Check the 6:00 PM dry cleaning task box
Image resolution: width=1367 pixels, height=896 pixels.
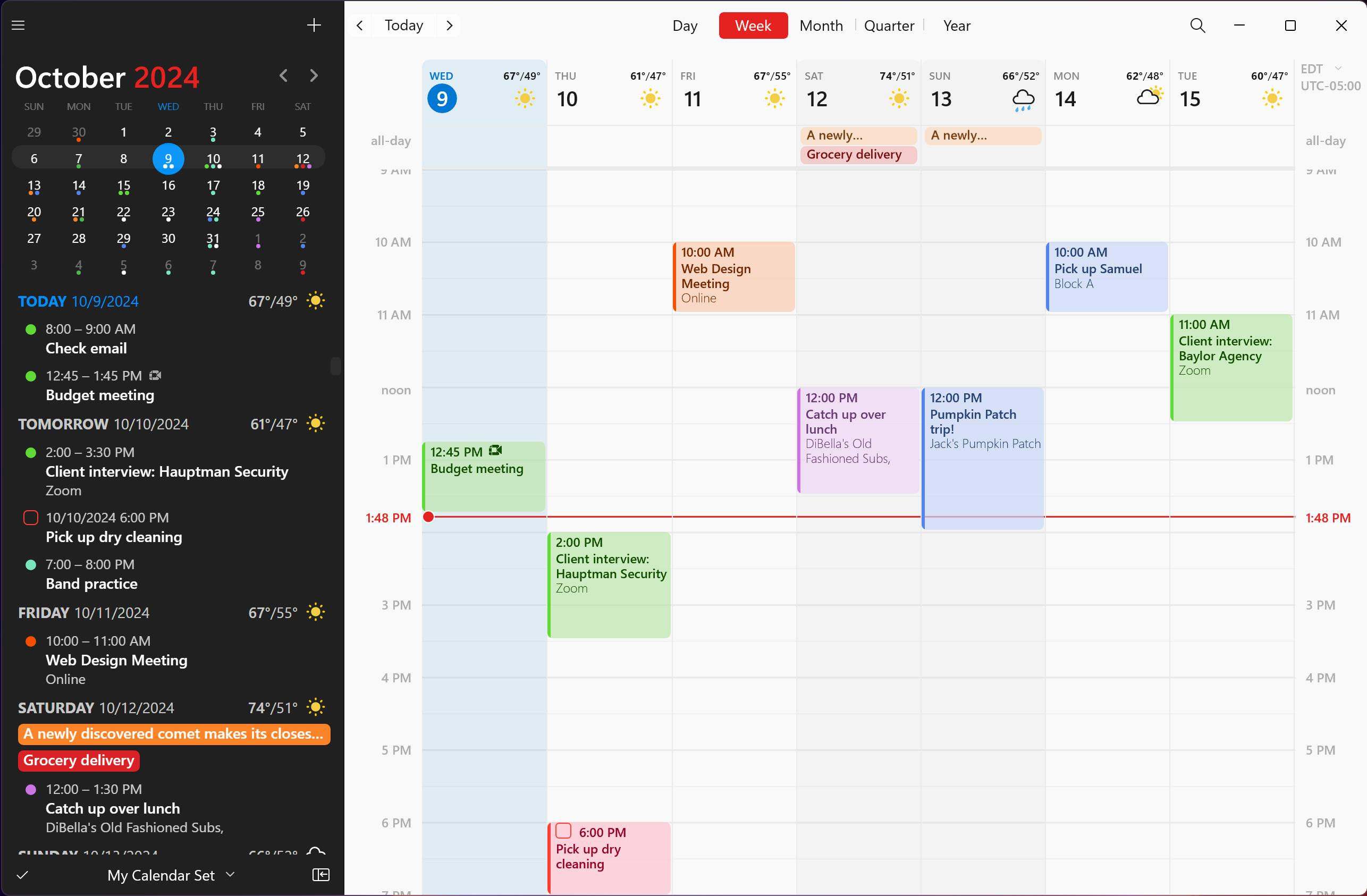(563, 831)
